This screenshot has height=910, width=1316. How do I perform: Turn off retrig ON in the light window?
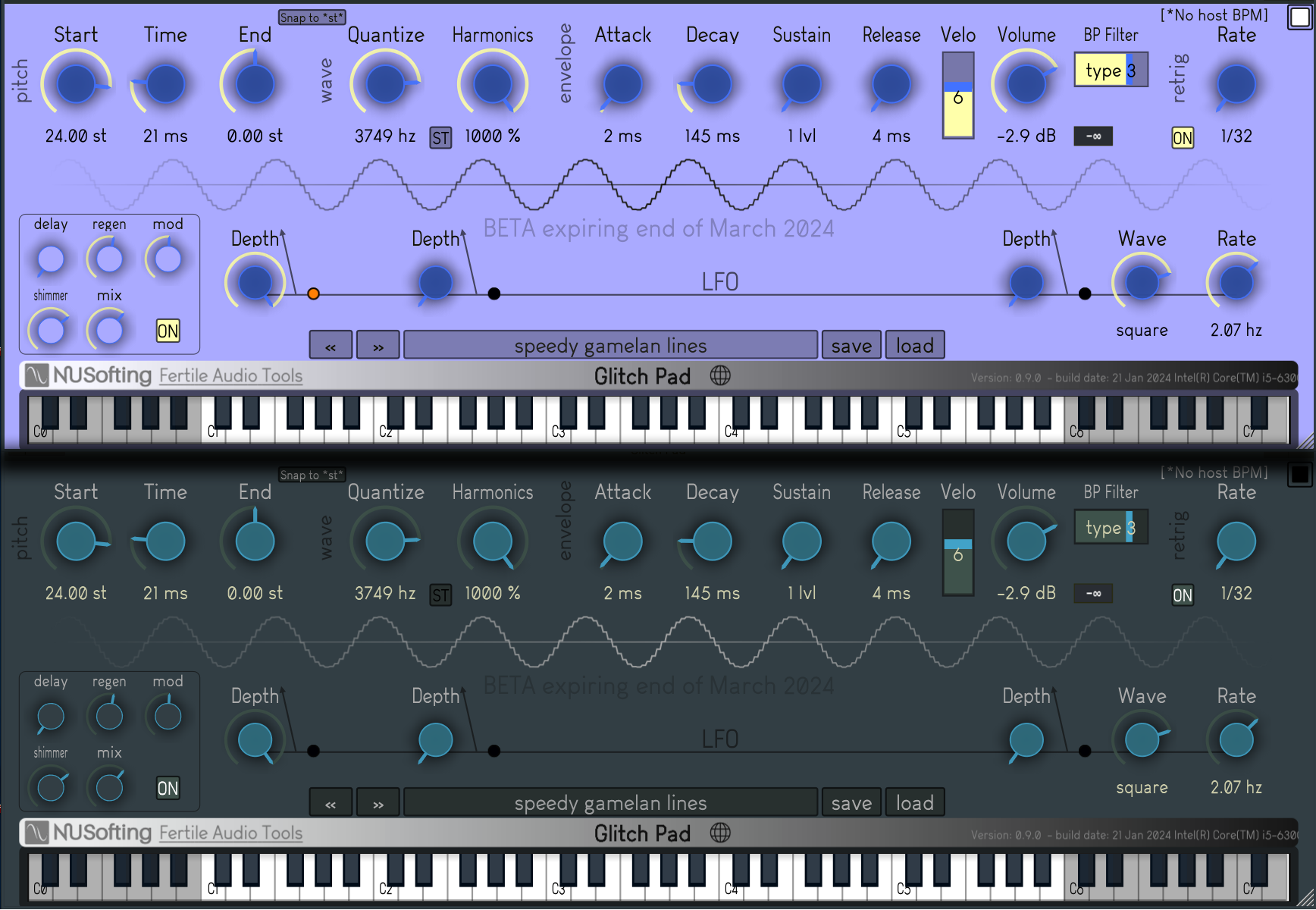[1183, 137]
